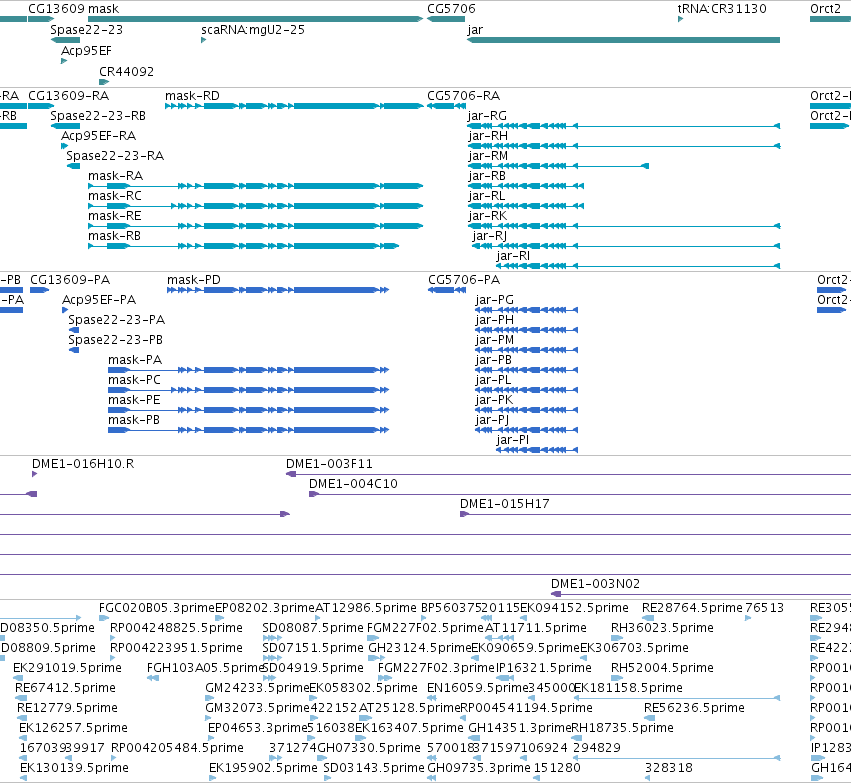Click the EK291019.5prime EST label
Viewport: 851px width, 783px height.
[x=67, y=669]
